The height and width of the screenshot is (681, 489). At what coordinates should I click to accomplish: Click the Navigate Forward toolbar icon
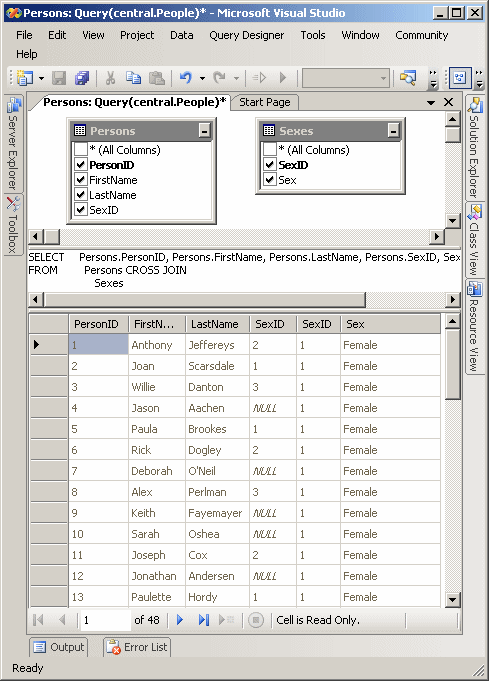(x=259, y=78)
